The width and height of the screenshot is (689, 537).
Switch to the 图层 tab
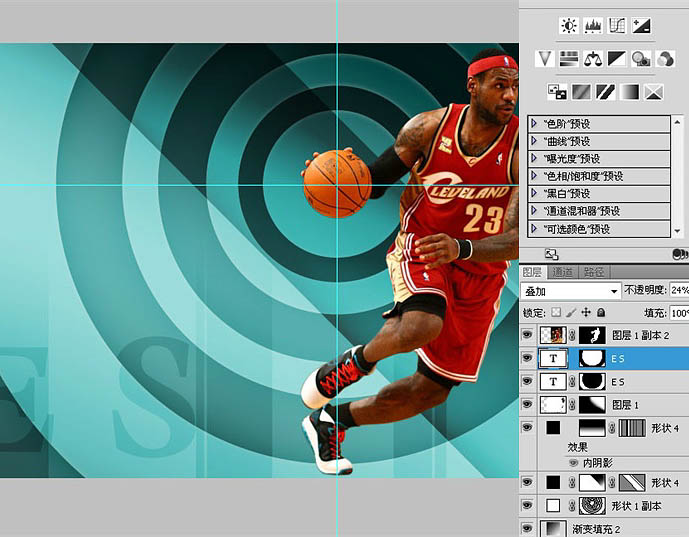[x=532, y=272]
